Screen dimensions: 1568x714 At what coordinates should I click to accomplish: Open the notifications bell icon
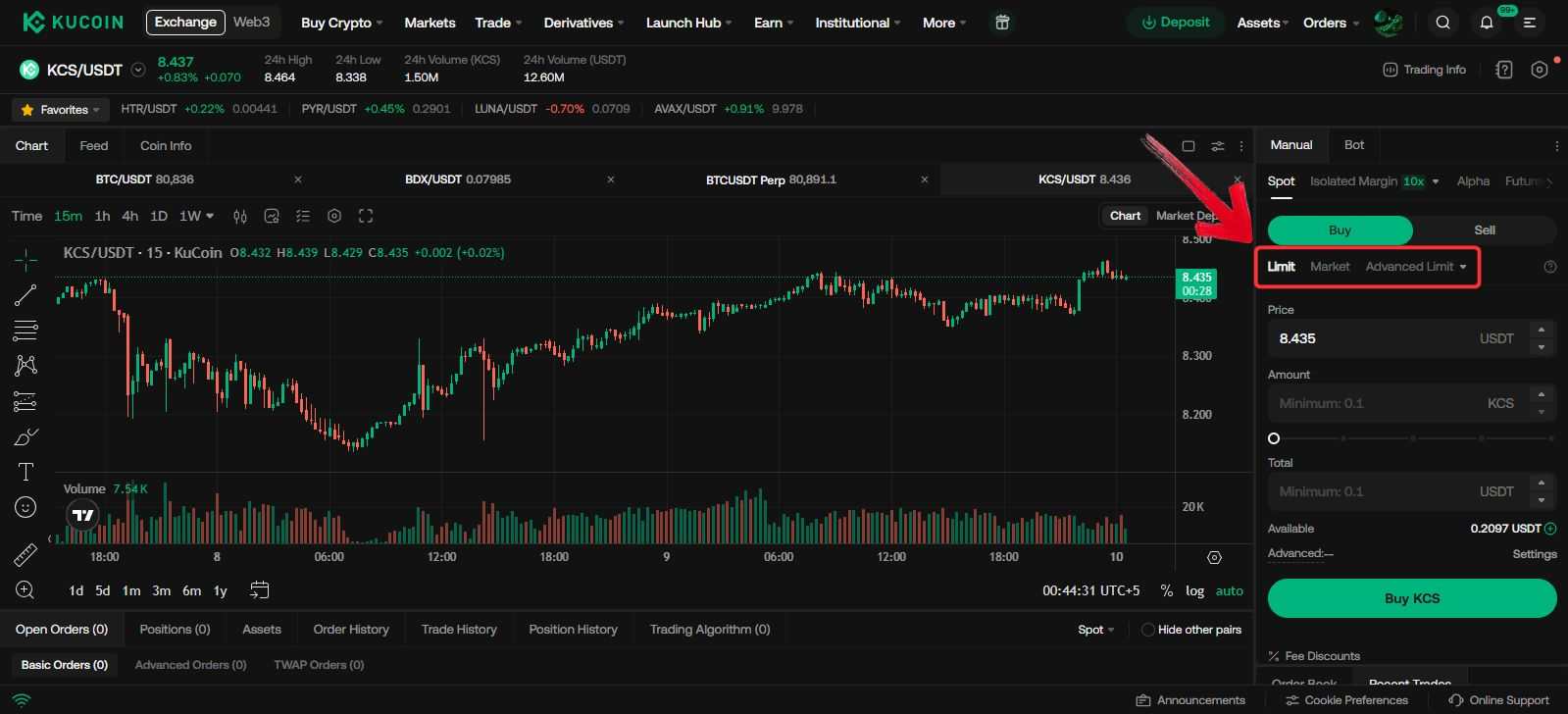click(1487, 23)
